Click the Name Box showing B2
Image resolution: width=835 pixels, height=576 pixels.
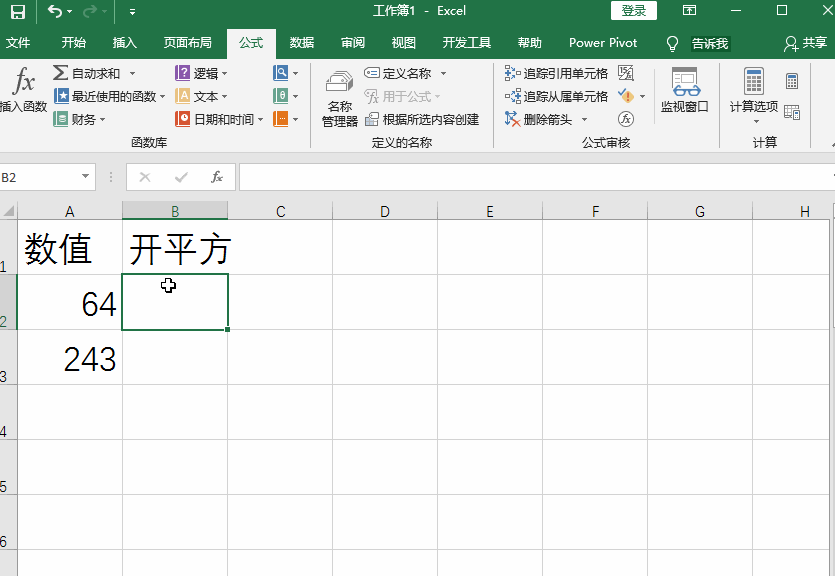click(38, 177)
